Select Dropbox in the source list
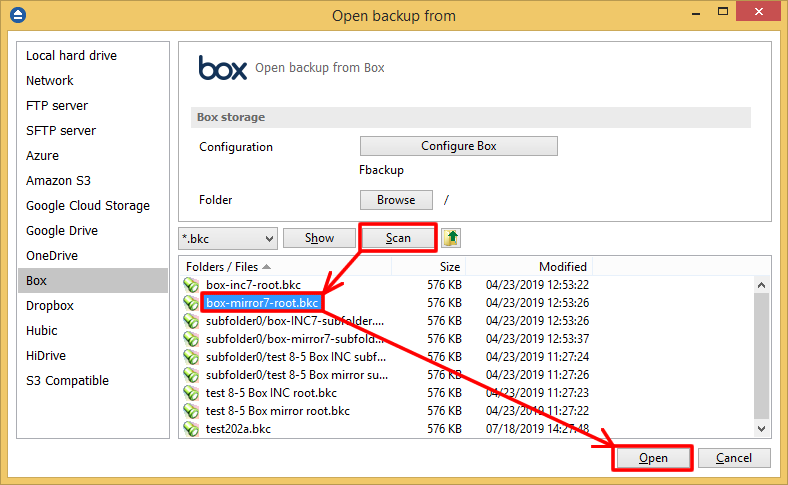Image resolution: width=788 pixels, height=485 pixels. 50,306
